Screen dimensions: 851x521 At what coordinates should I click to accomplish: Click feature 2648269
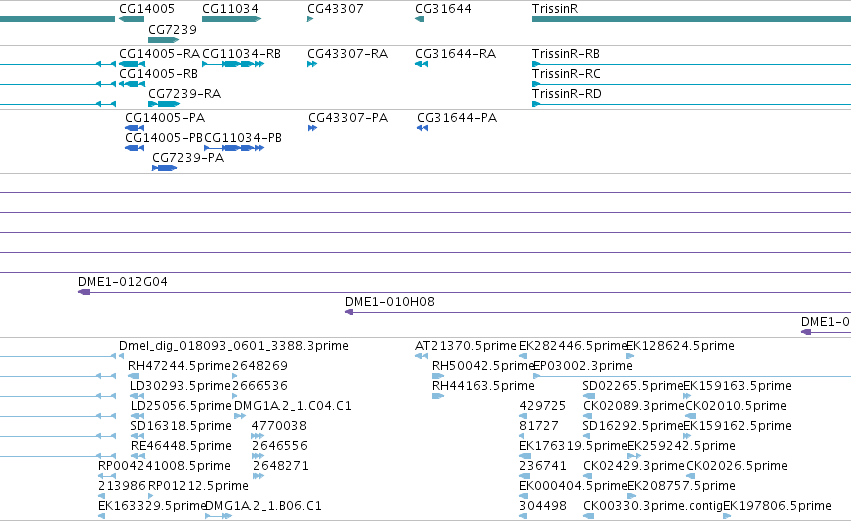[x=259, y=366]
